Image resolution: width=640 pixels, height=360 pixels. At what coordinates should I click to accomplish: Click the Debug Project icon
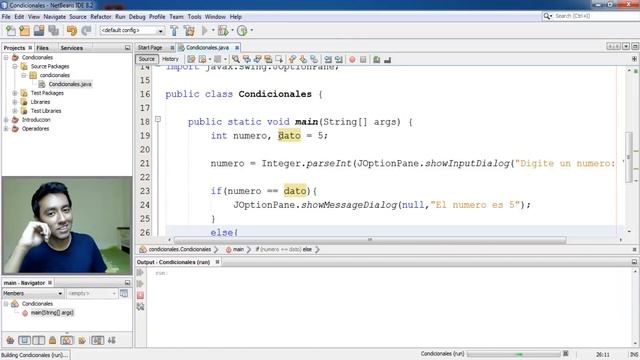click(x=223, y=31)
